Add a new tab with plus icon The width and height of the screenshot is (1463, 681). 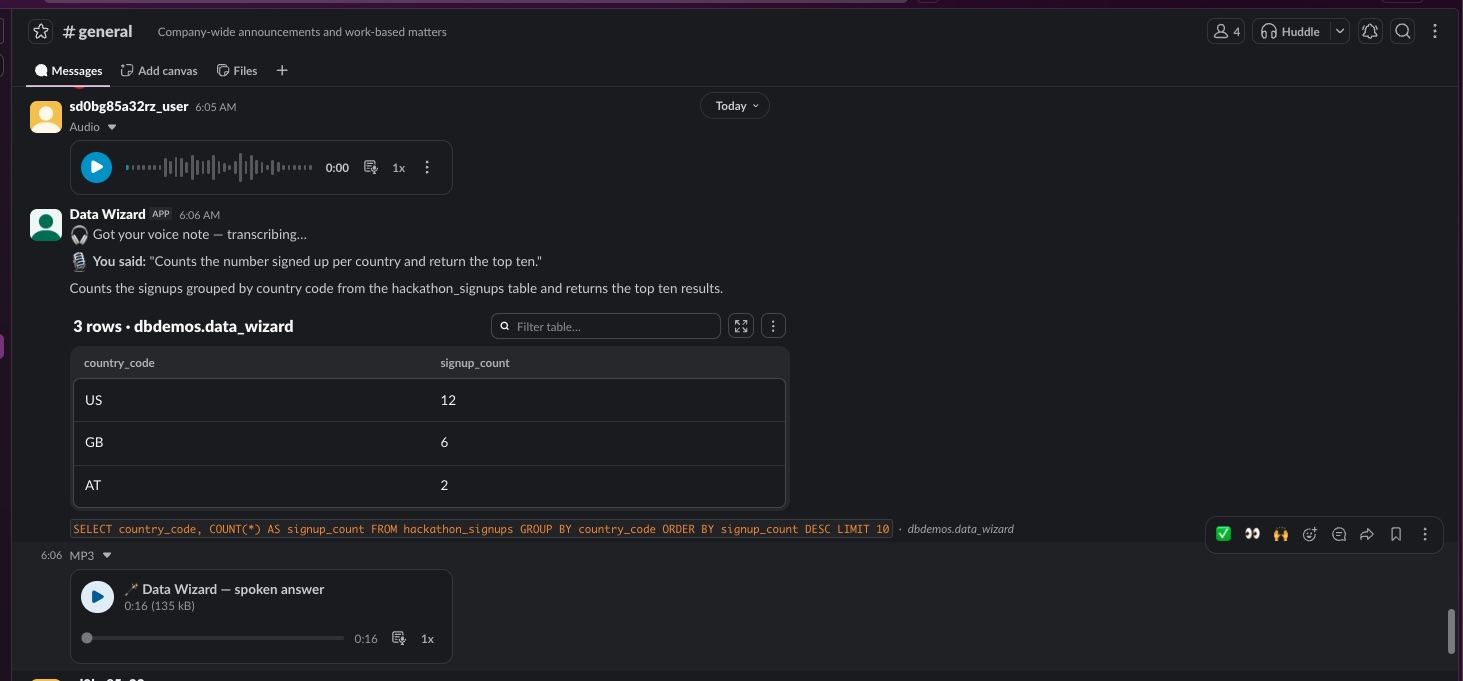pos(282,71)
